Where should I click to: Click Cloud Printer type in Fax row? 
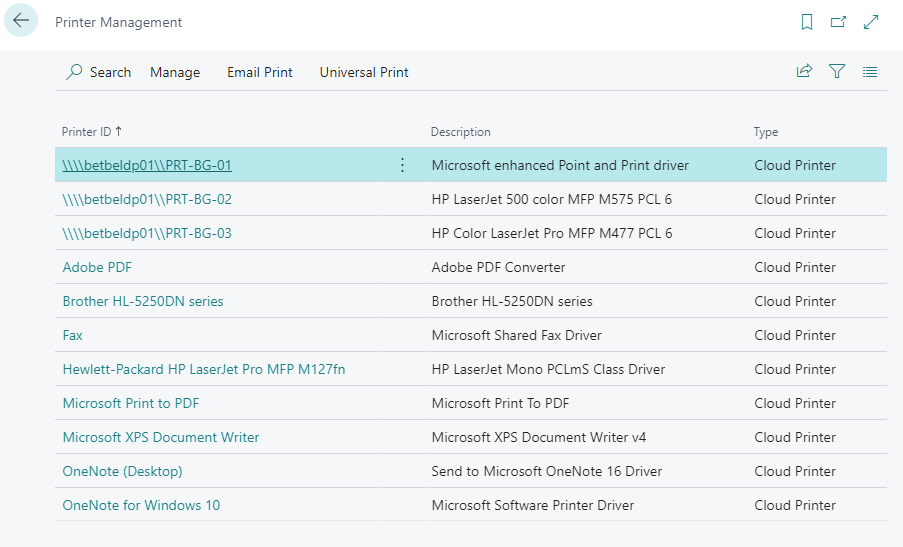[795, 335]
